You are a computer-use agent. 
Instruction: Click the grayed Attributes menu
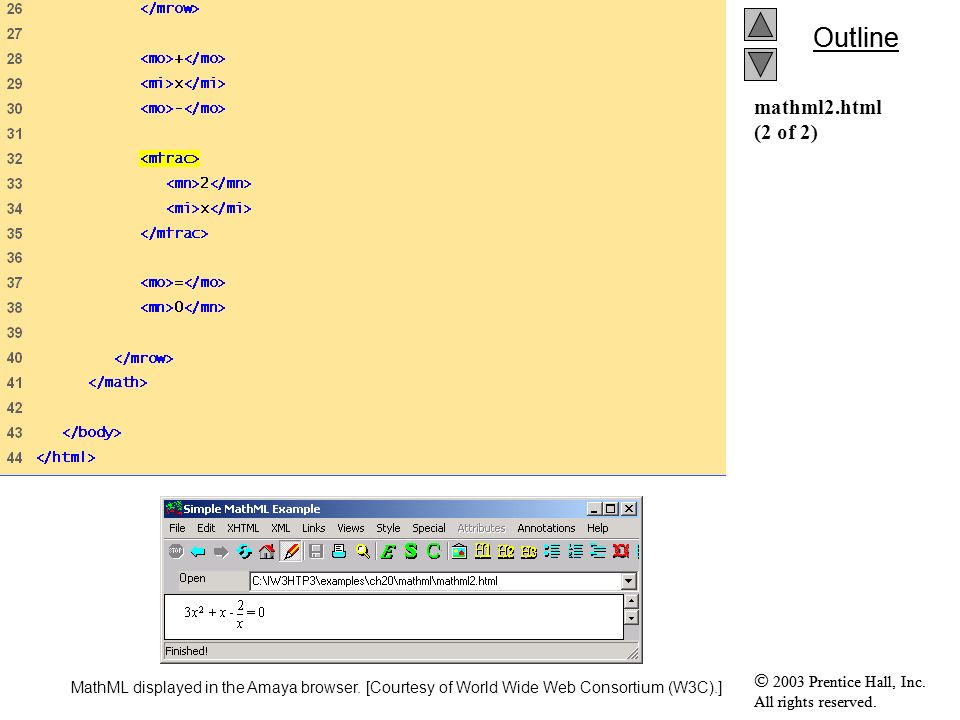481,528
